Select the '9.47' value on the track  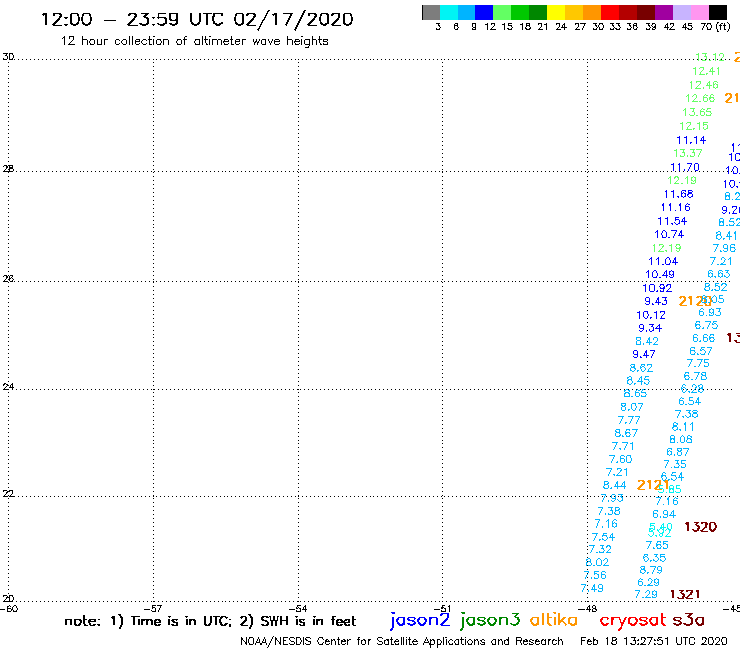point(644,354)
